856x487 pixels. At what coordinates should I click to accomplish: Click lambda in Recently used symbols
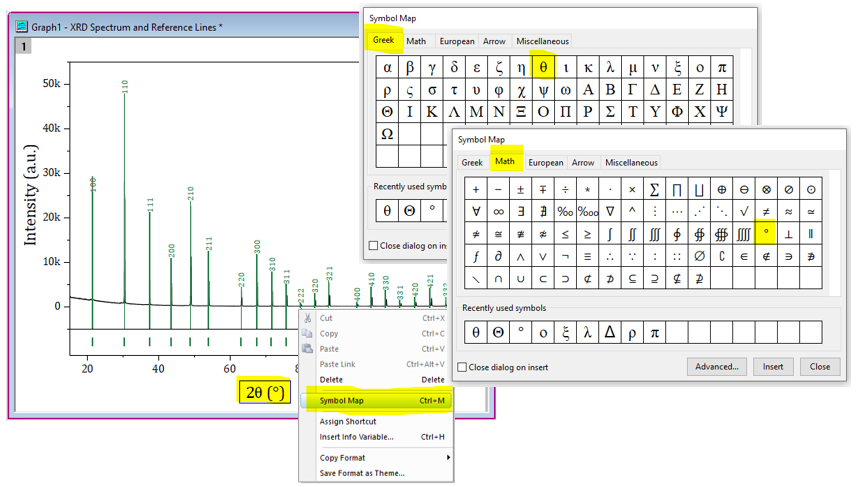[586, 332]
